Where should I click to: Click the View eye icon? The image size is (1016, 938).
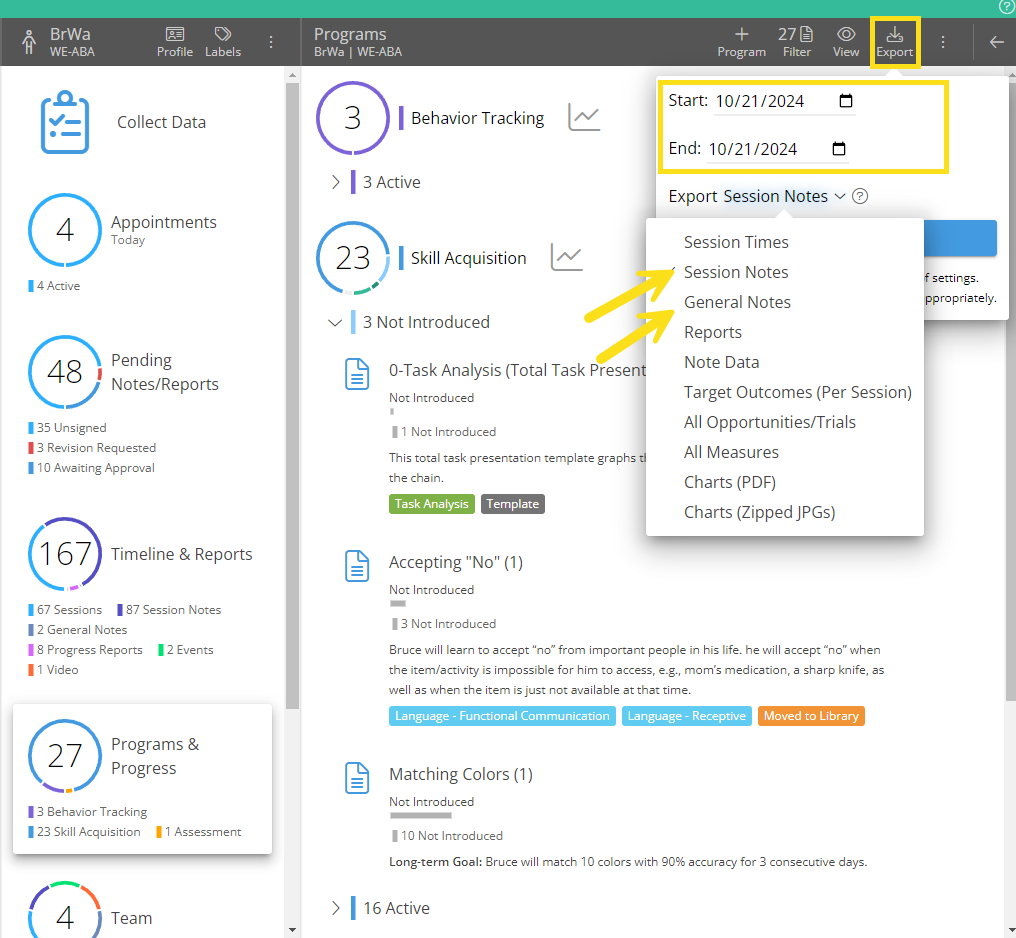[845, 35]
